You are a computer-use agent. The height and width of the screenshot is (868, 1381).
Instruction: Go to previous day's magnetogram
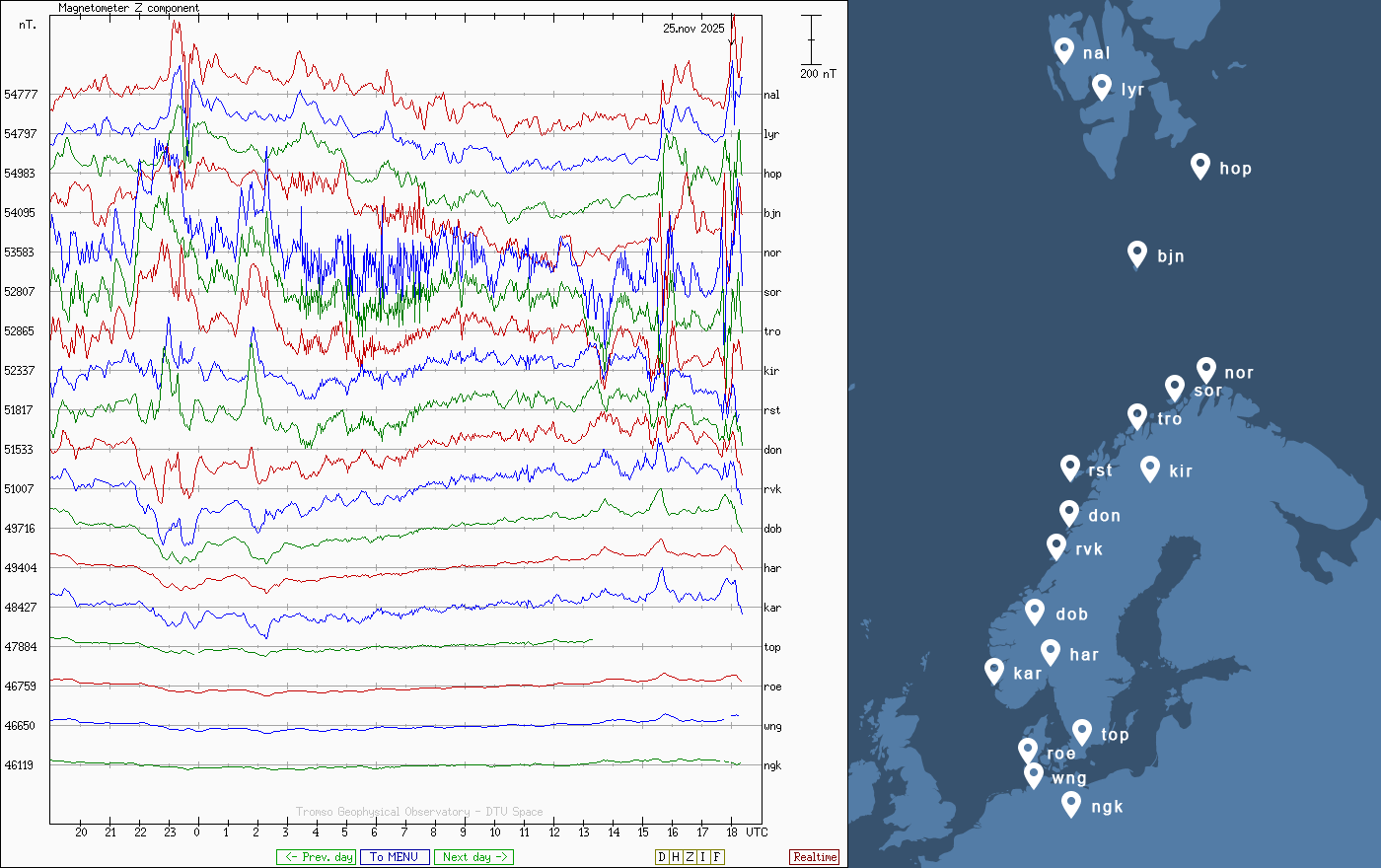click(x=316, y=857)
